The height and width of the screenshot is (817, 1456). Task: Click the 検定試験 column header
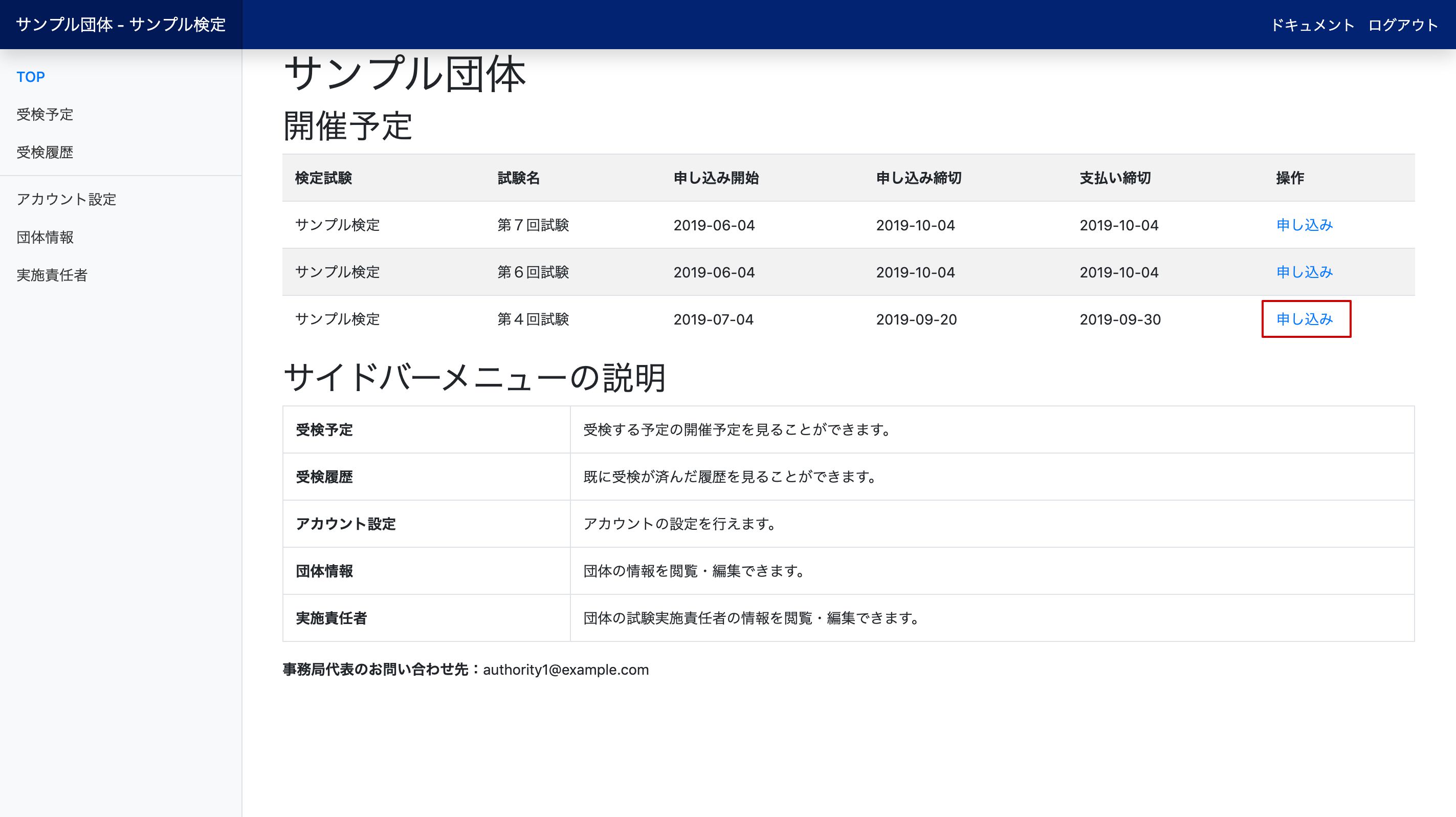coord(323,178)
